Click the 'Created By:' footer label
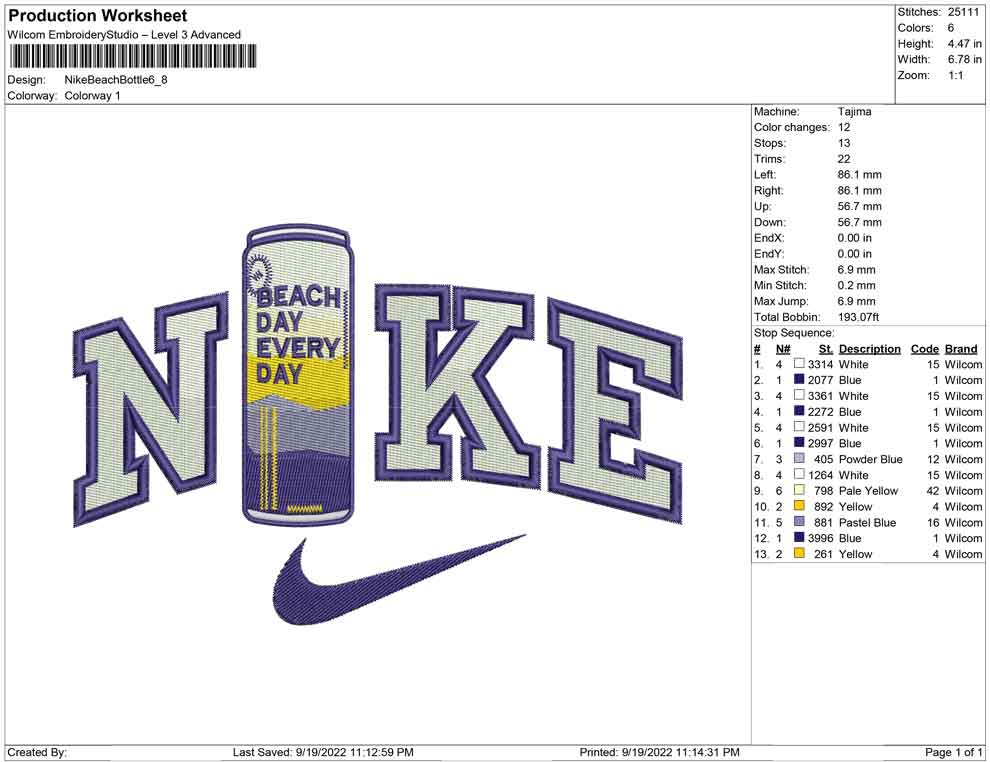The height and width of the screenshot is (762, 990). (x=37, y=752)
